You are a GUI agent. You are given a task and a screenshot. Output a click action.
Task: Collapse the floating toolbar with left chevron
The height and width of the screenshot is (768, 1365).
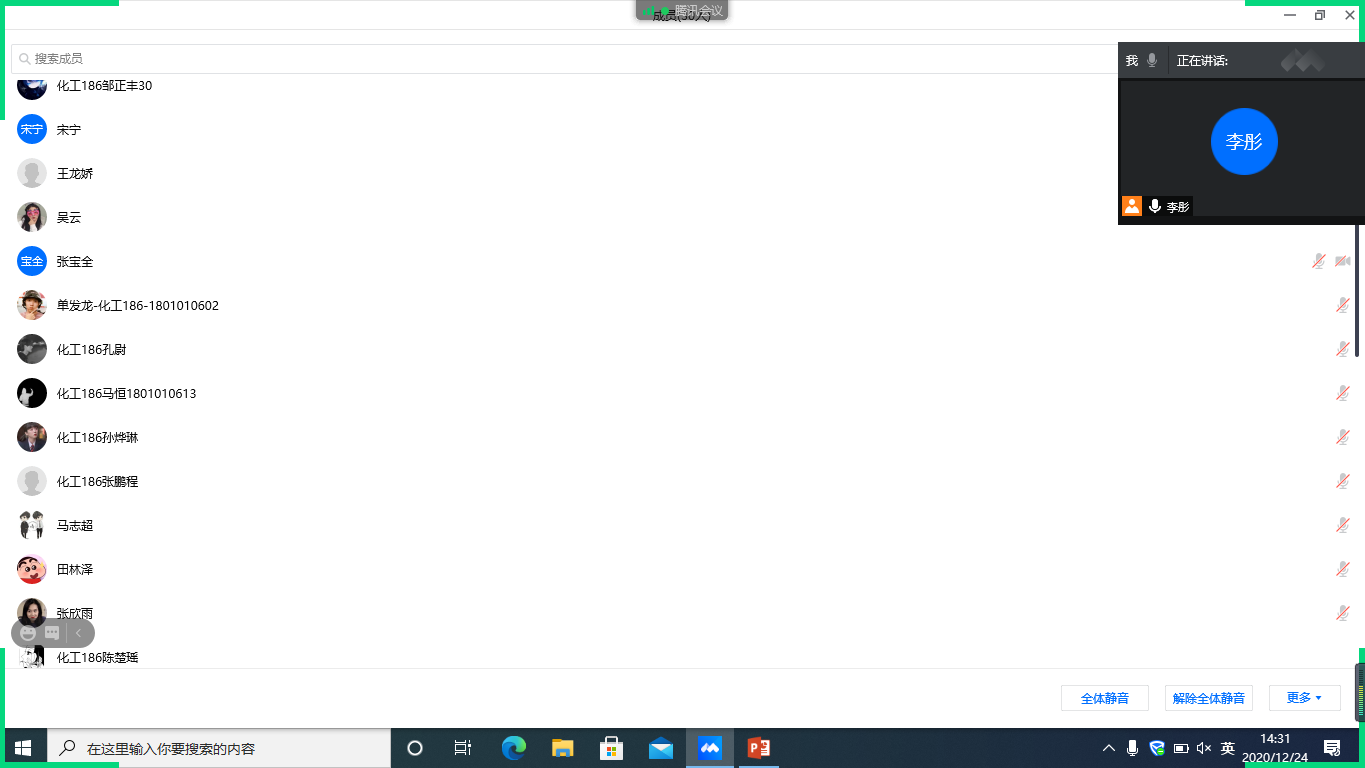pyautogui.click(x=79, y=633)
